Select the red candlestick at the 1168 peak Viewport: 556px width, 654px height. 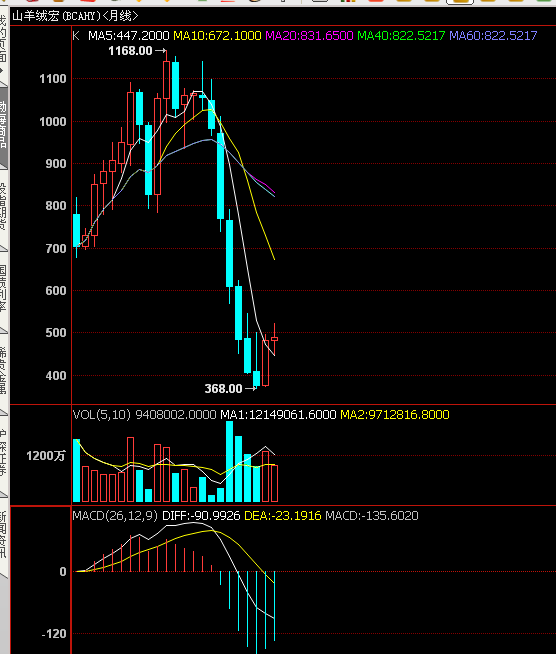(166, 80)
